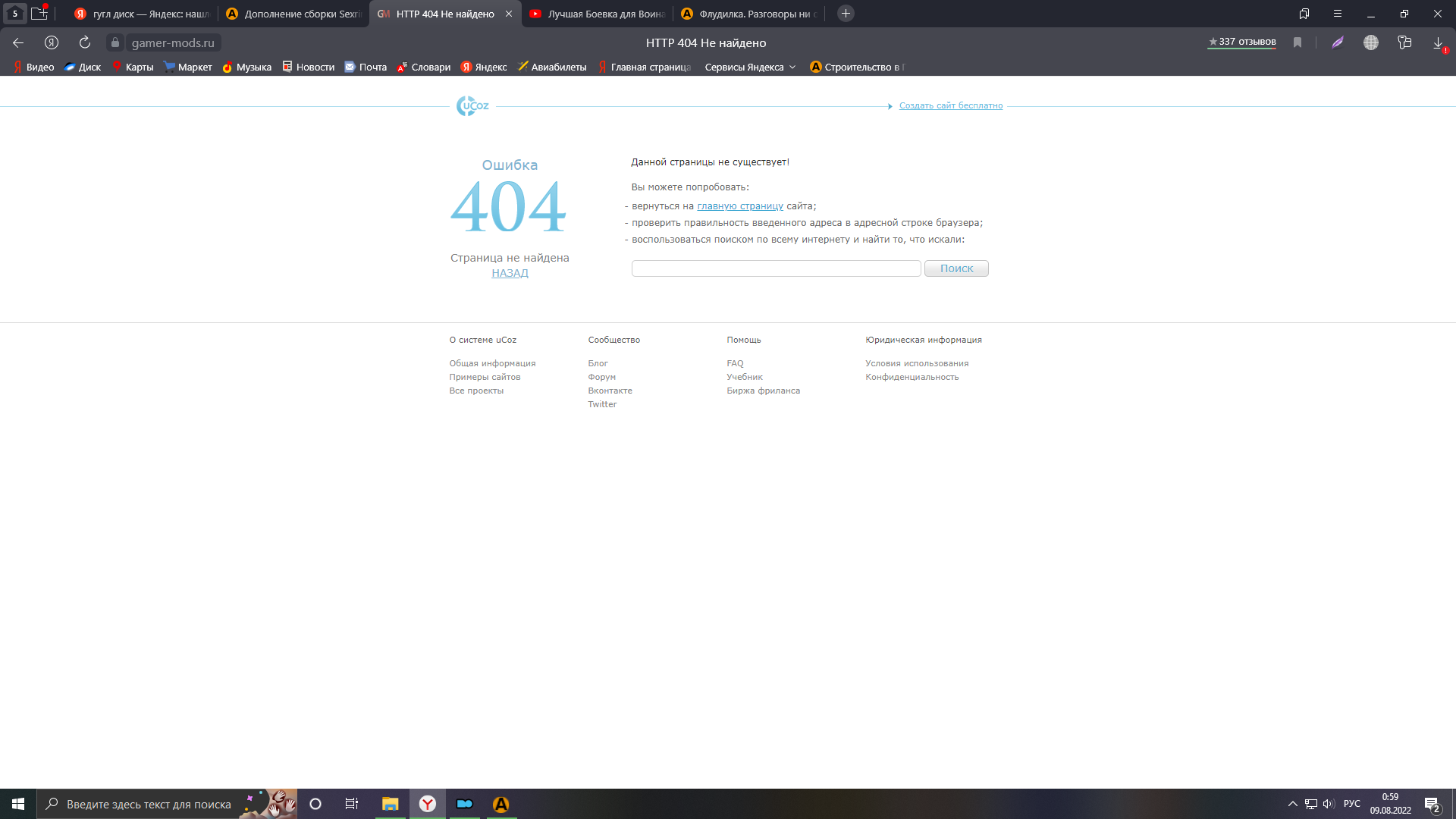The image size is (1456, 819).
Task: Toggle the РУС keyboard language indicator
Action: 1351,804
